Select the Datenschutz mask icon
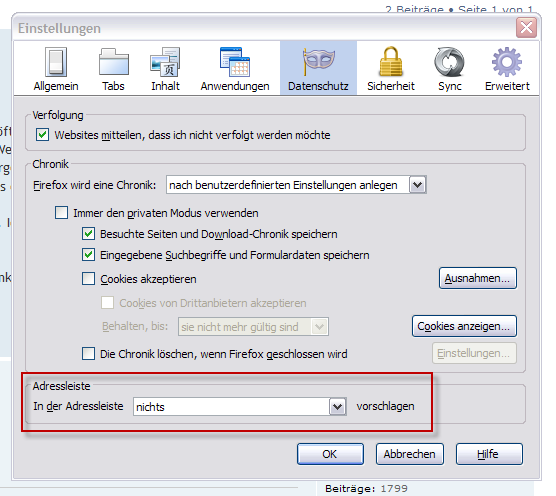The width and height of the screenshot is (556, 496). (x=318, y=62)
